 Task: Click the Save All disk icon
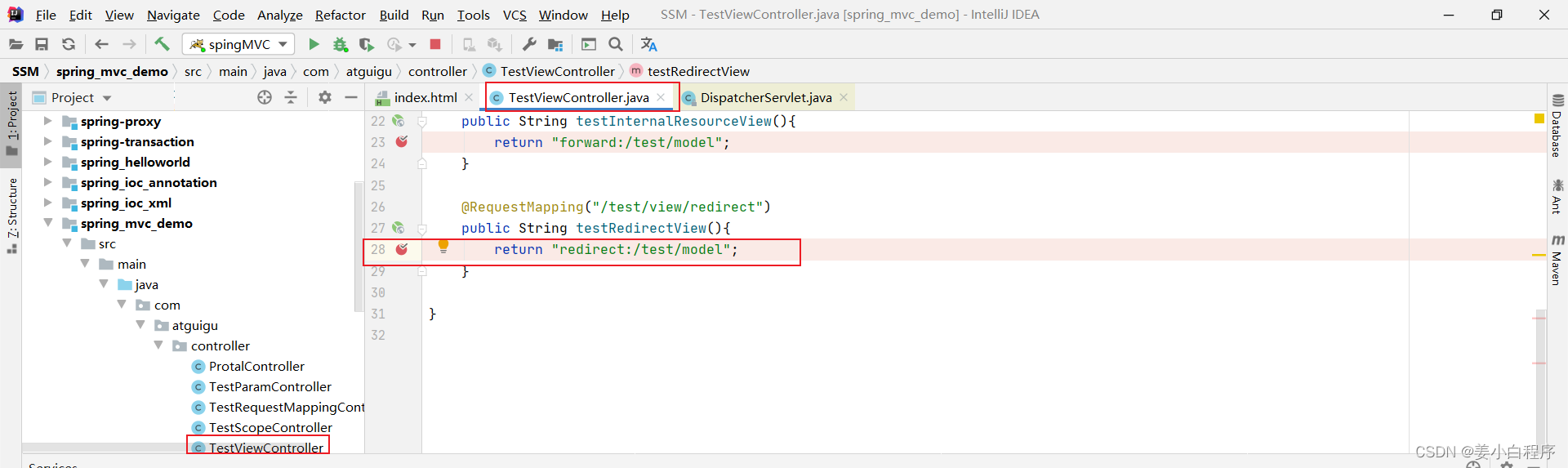point(42,44)
